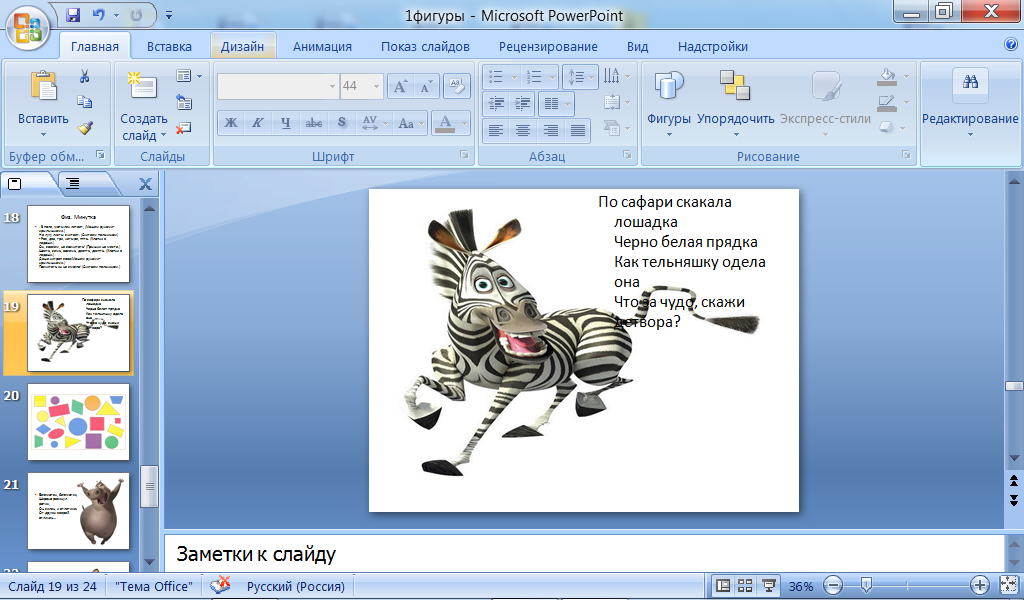Open the Editing binoculars icon
Viewport: 1024px width, 600px height.
[970, 82]
